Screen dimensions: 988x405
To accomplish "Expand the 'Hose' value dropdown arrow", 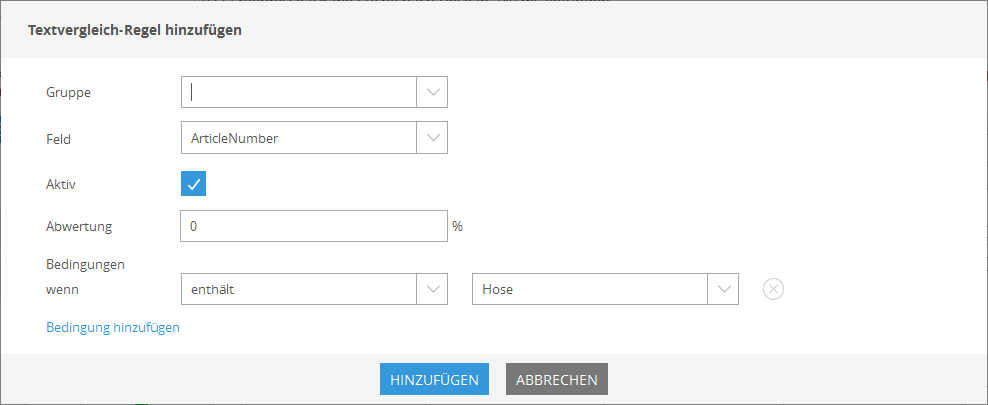I will 723,289.
